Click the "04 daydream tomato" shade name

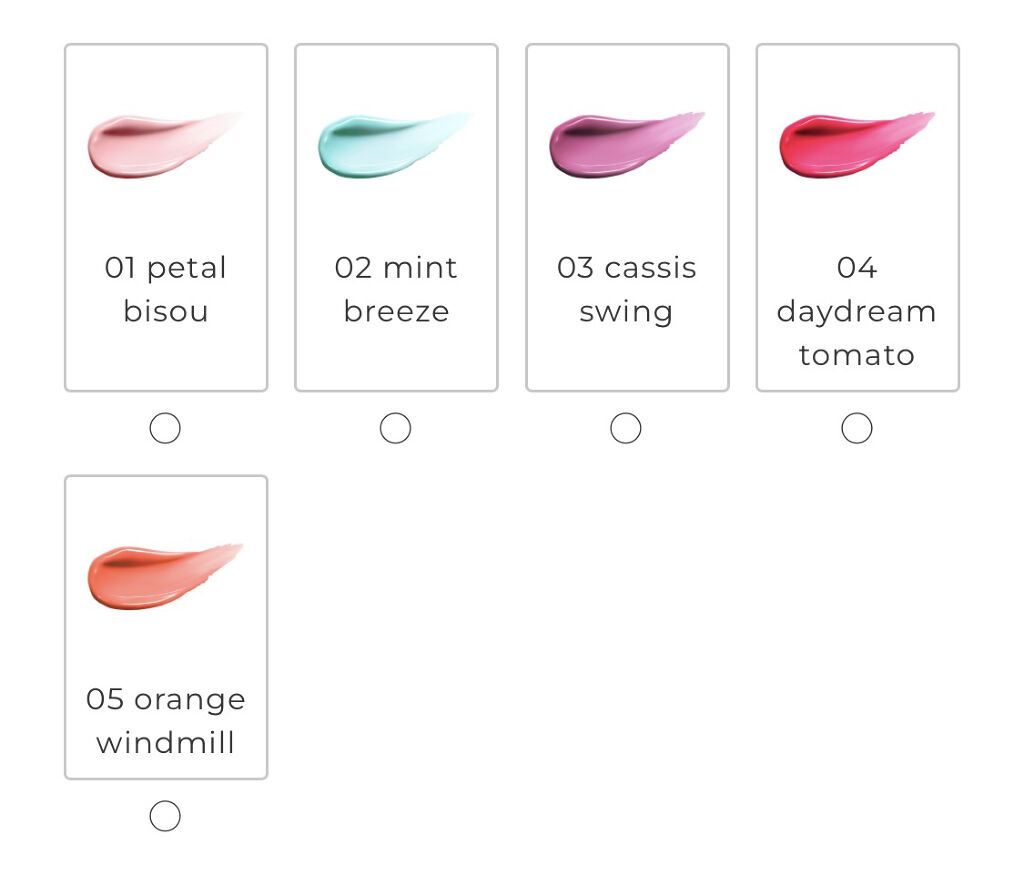pos(857,311)
